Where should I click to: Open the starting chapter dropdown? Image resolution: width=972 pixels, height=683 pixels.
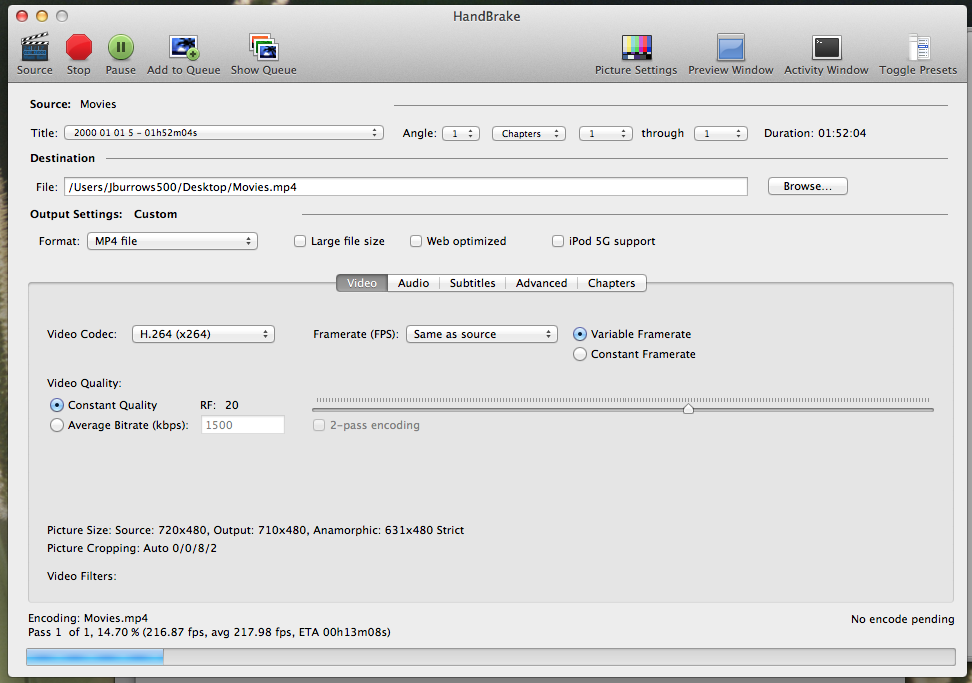(x=606, y=133)
